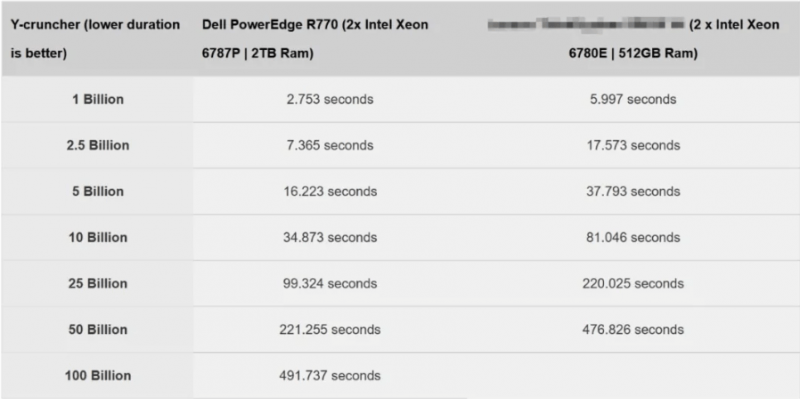Select the Dell PowerEdge R770 column header
The image size is (800, 399).
(x=315, y=39)
